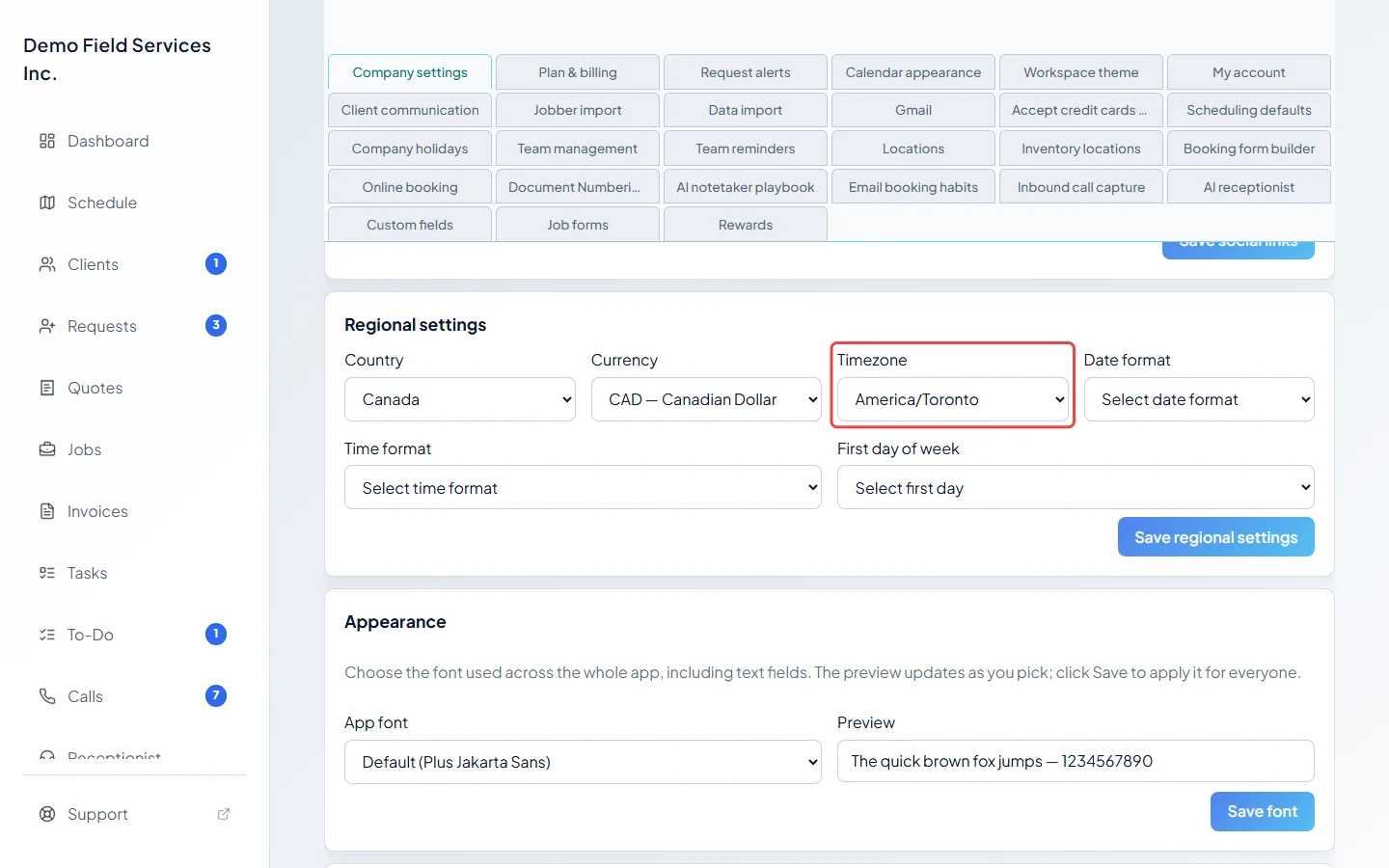Click the external link icon beside Support
This screenshot has height=868, width=1389.
pos(224,814)
